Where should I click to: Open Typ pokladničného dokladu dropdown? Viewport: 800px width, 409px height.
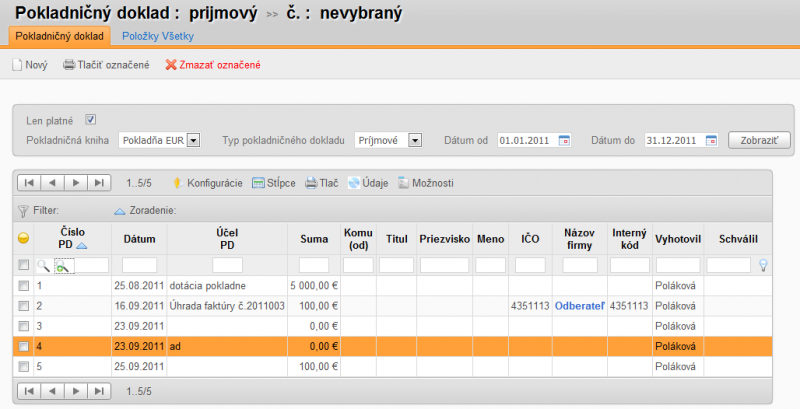point(388,140)
